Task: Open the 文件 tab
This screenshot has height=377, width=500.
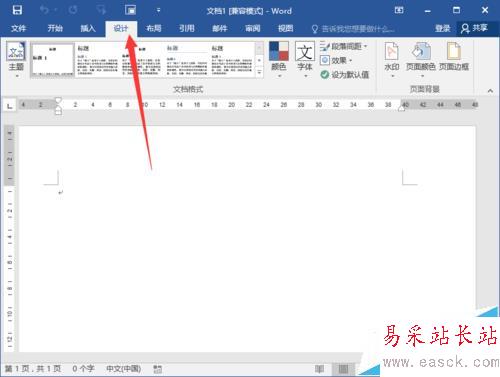Action: click(x=18, y=28)
